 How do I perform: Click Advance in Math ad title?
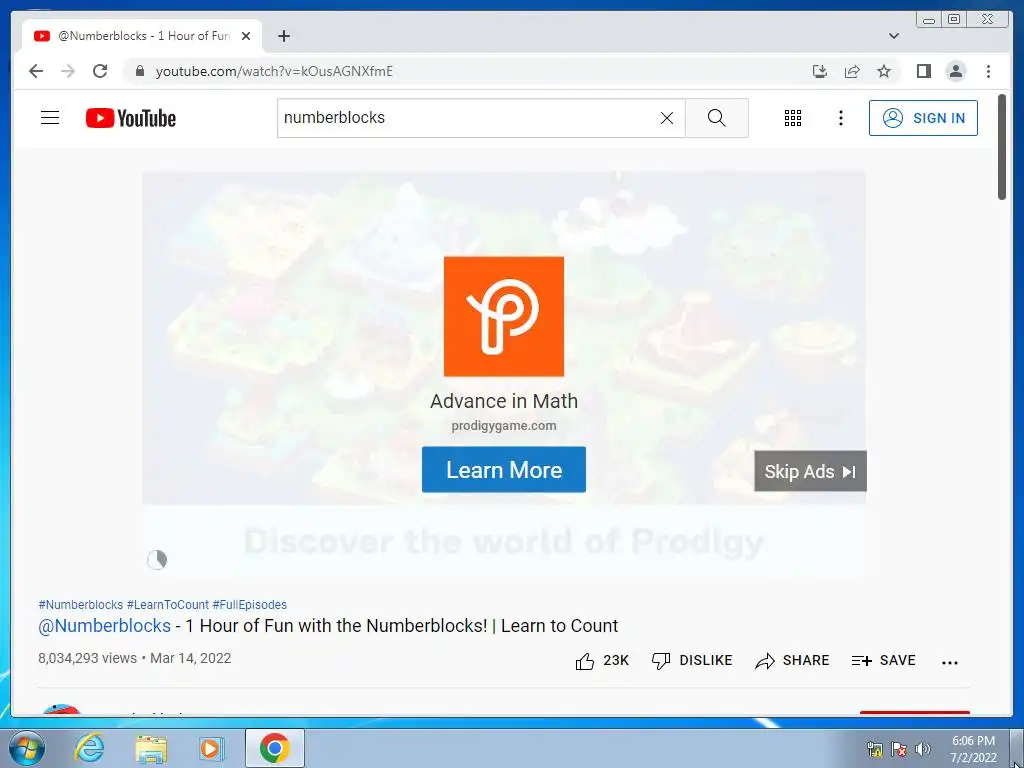504,401
